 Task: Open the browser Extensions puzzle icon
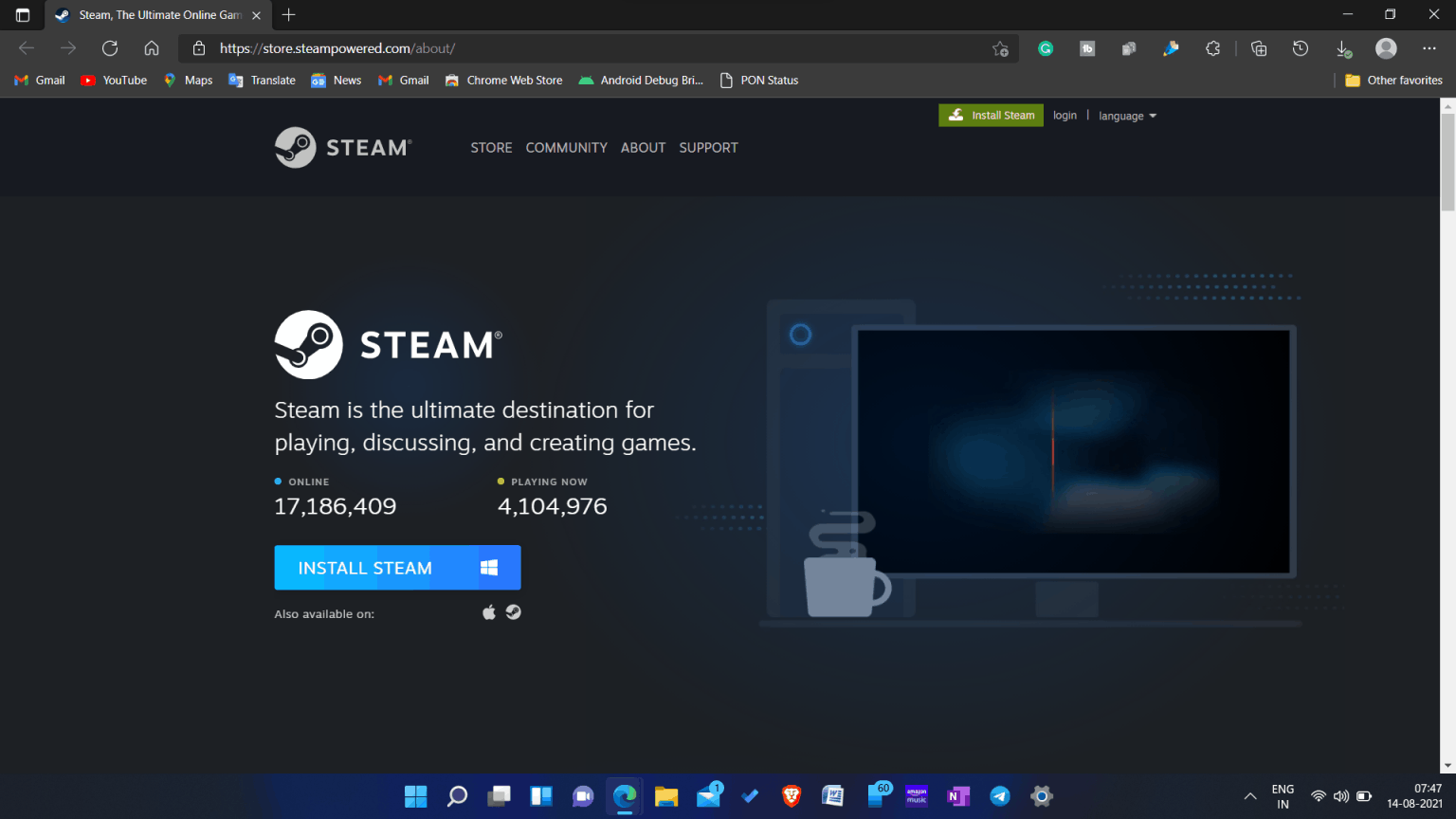coord(1212,48)
